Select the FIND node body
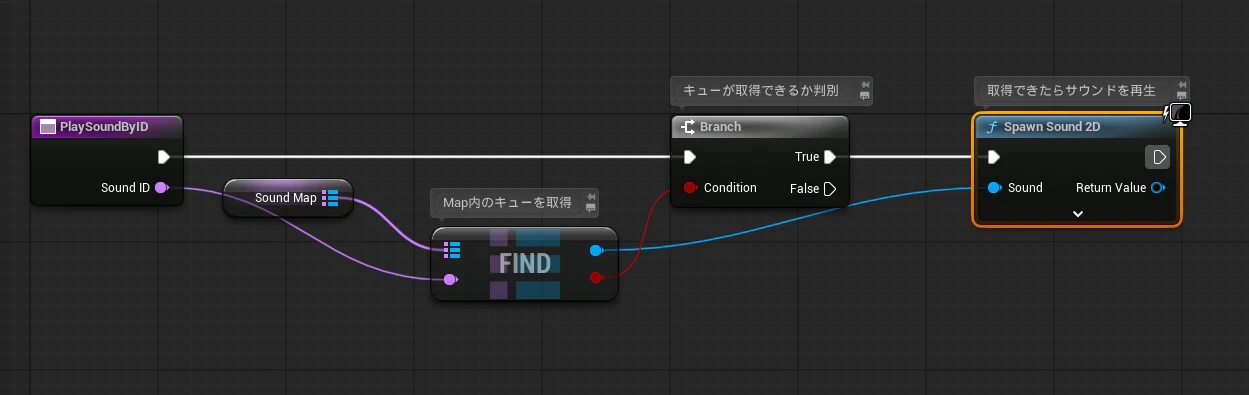The height and width of the screenshot is (395, 1249). [525, 263]
